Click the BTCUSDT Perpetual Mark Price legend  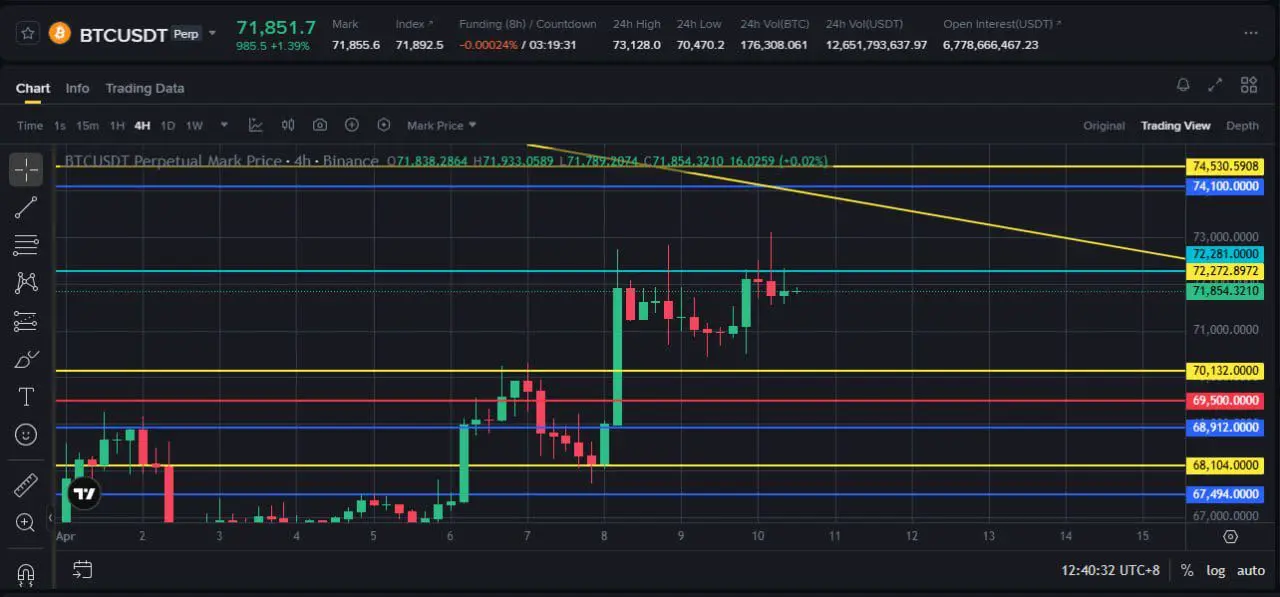click(222, 161)
